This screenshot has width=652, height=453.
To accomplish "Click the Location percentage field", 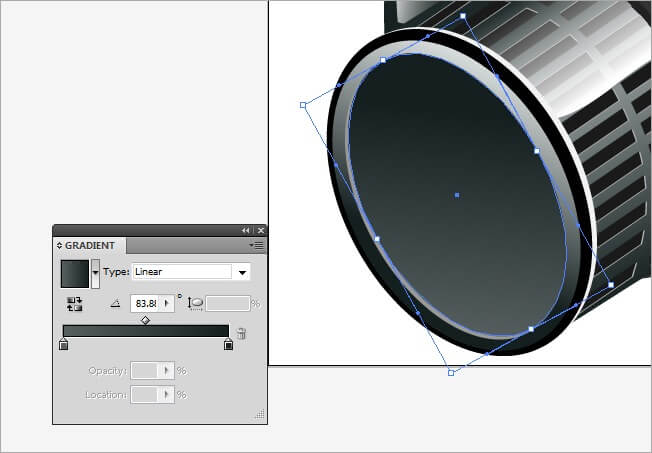I will click(x=145, y=394).
